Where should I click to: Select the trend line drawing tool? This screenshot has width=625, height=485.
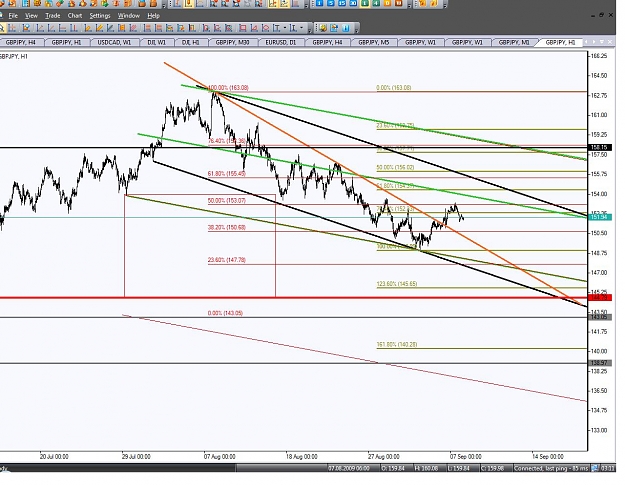pos(40,28)
